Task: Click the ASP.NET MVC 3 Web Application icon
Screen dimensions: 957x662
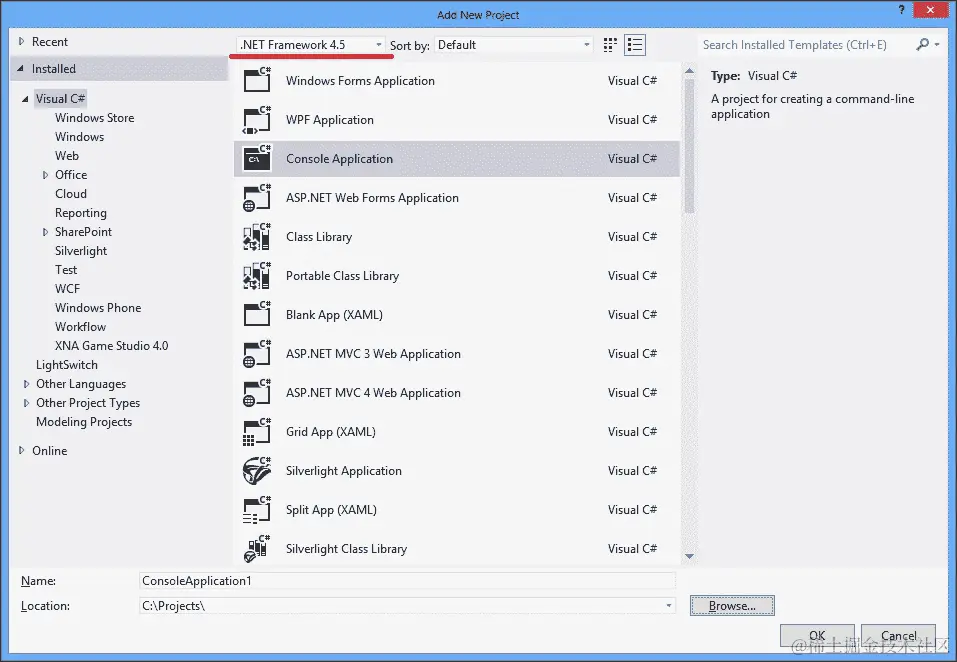Action: 257,354
